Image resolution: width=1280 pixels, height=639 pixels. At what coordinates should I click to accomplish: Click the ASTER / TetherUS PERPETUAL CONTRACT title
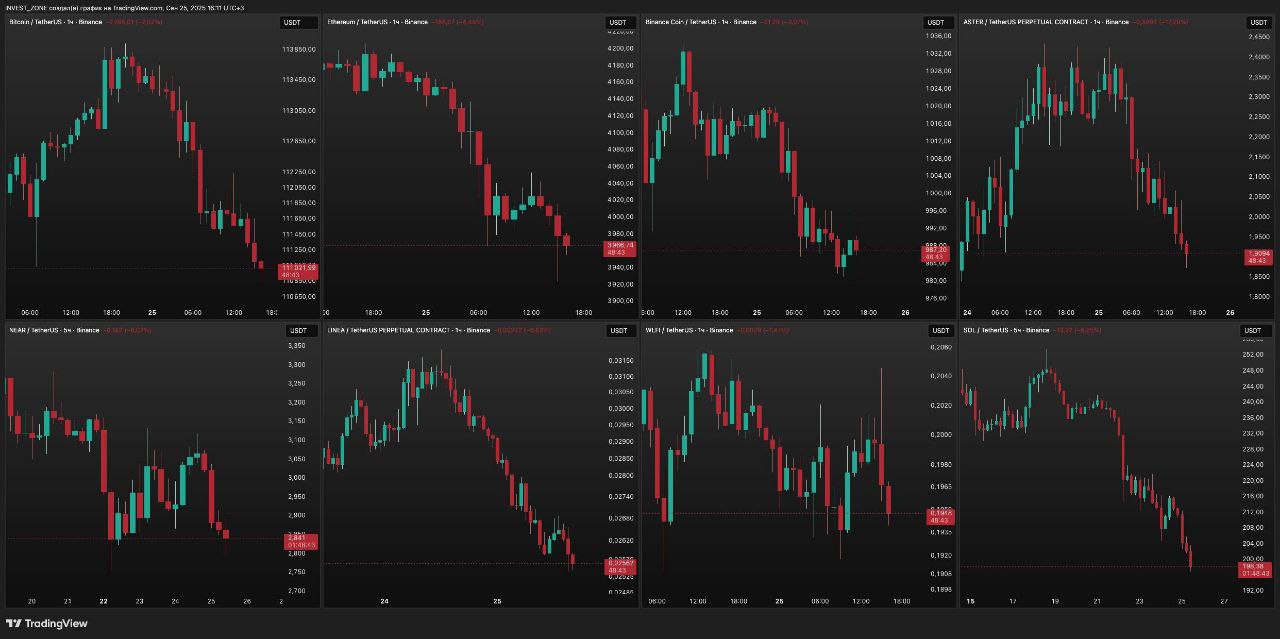(x=1046, y=21)
